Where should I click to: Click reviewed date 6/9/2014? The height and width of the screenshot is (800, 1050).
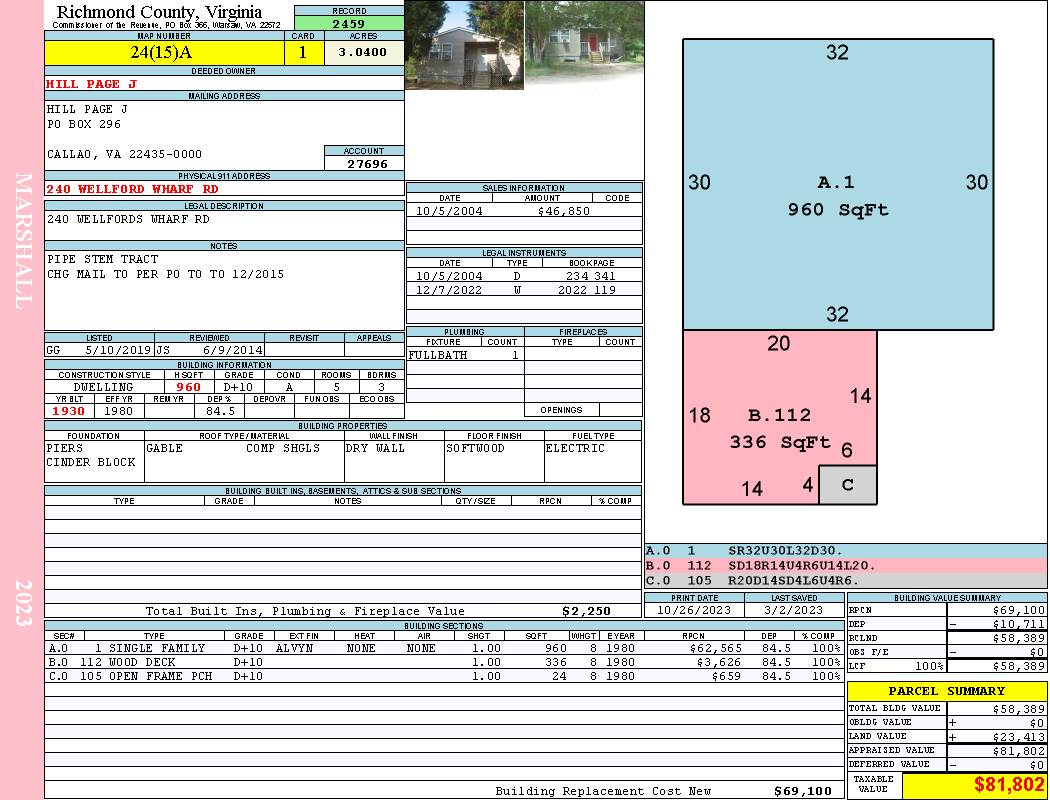coord(232,350)
